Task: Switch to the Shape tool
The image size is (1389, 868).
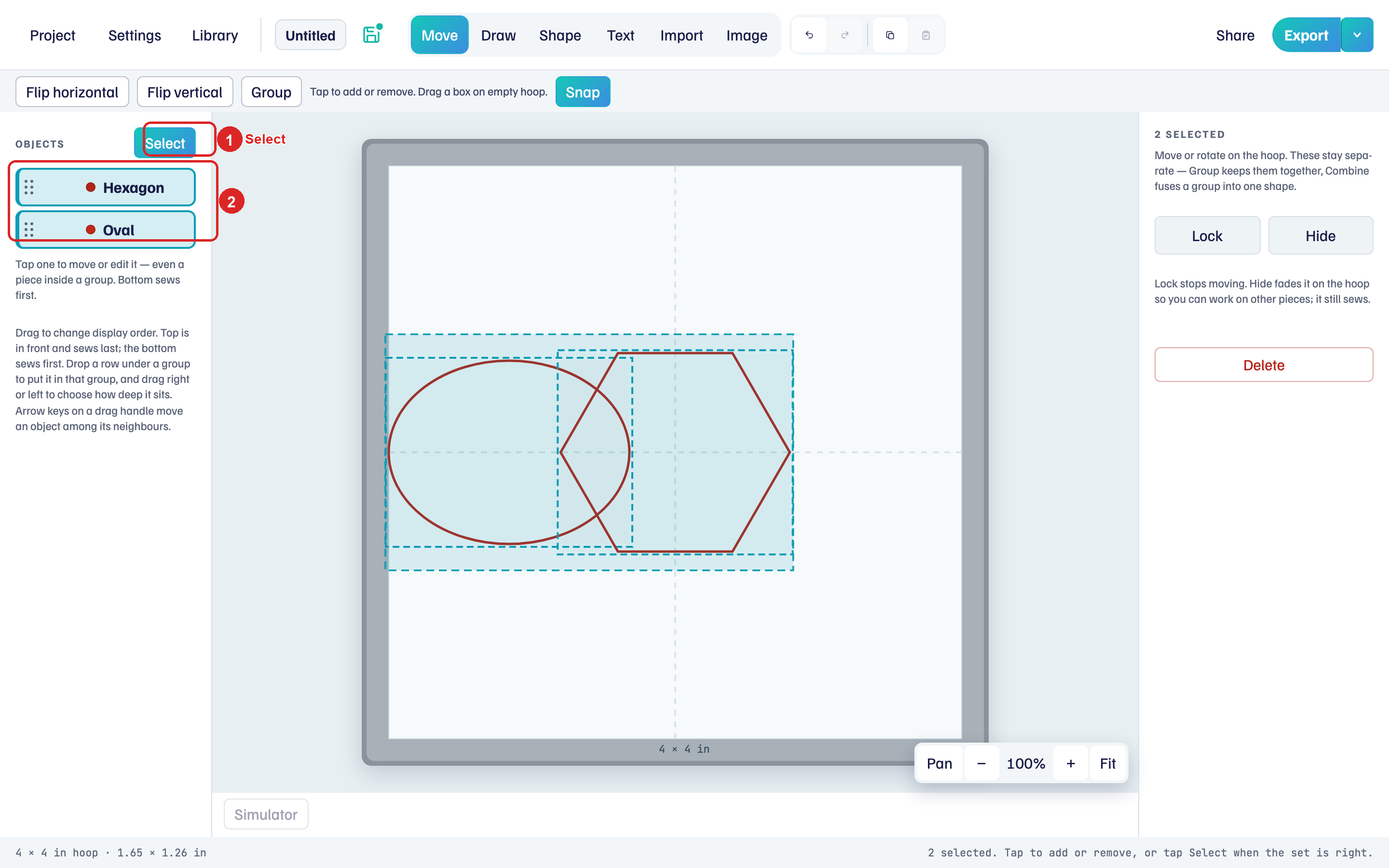Action: [559, 35]
